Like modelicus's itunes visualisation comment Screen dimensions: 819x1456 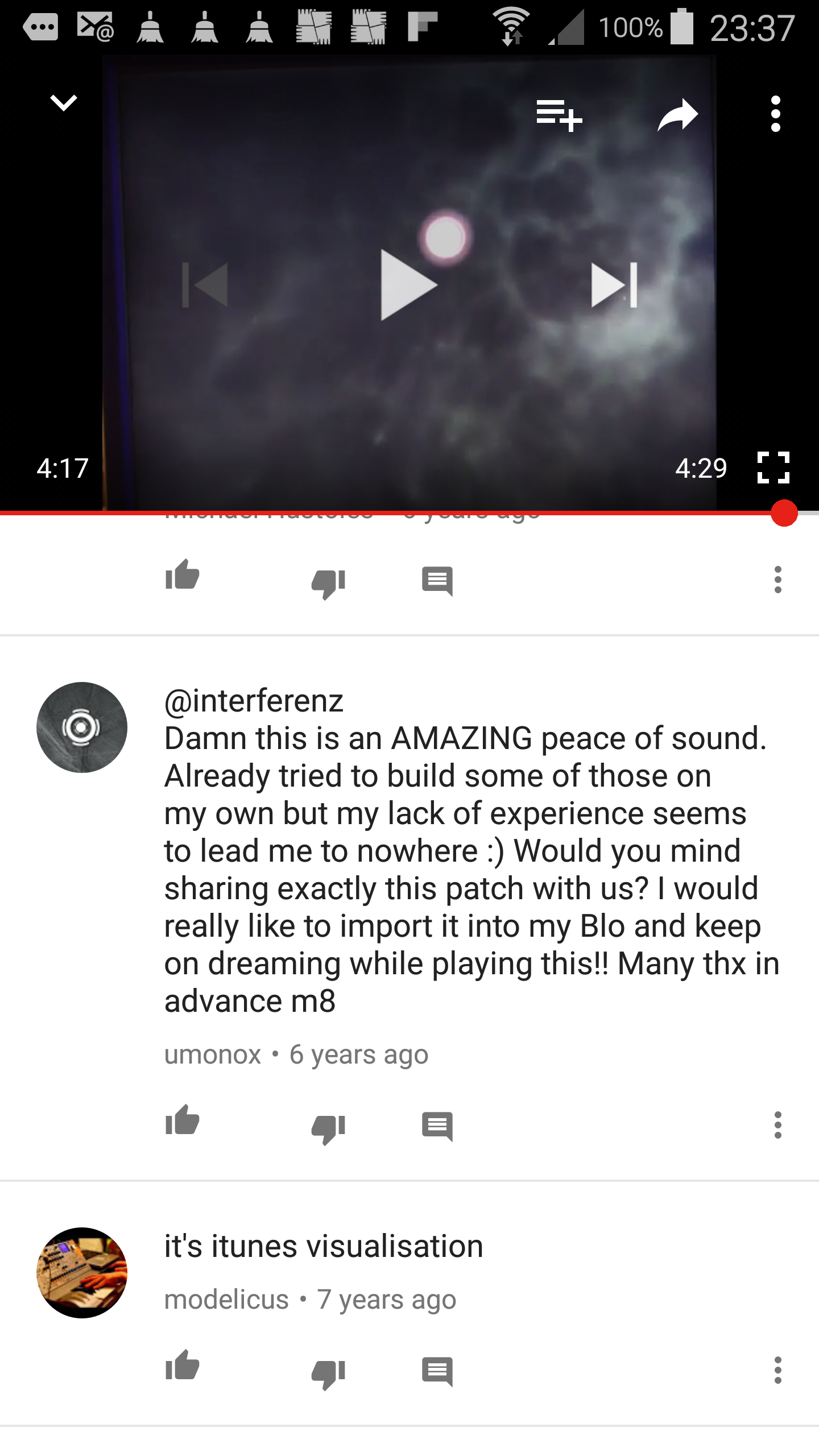[182, 1365]
